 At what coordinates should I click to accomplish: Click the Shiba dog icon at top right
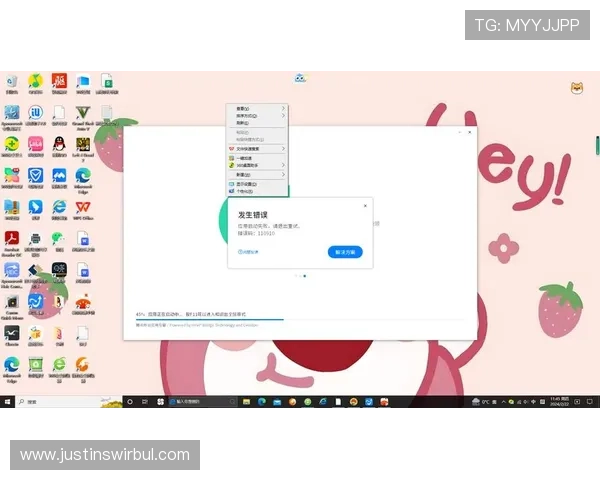pos(577,88)
